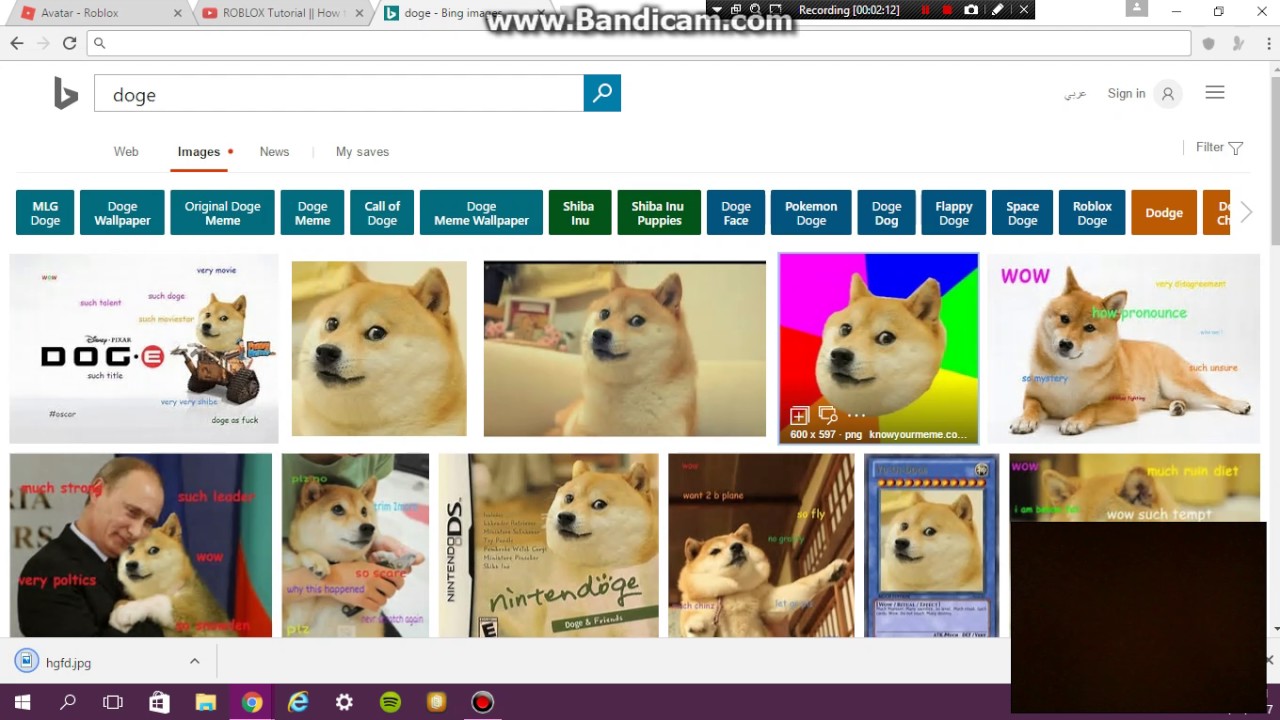Screen dimensions: 1280x720
Task: Select the Call of Doge chip
Action: (x=382, y=213)
